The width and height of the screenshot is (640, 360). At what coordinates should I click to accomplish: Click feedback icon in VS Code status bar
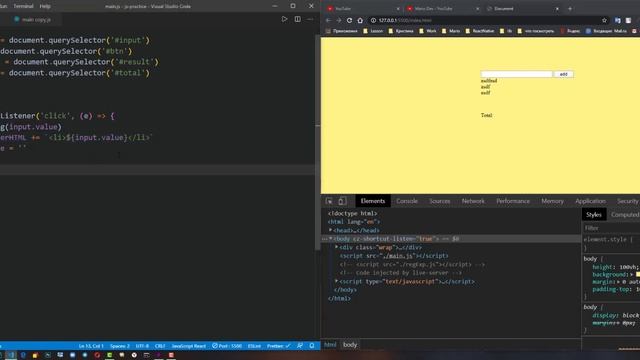(x=300, y=346)
